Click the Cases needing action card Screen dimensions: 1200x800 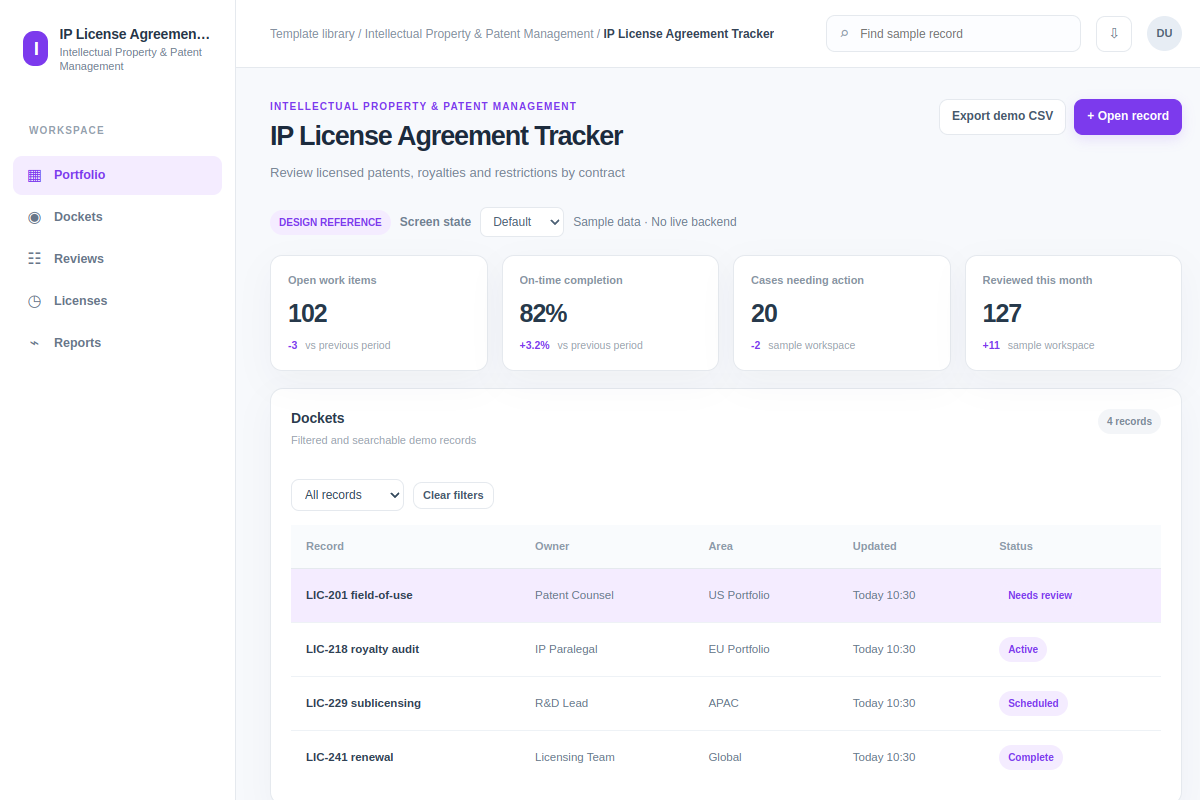(x=842, y=313)
